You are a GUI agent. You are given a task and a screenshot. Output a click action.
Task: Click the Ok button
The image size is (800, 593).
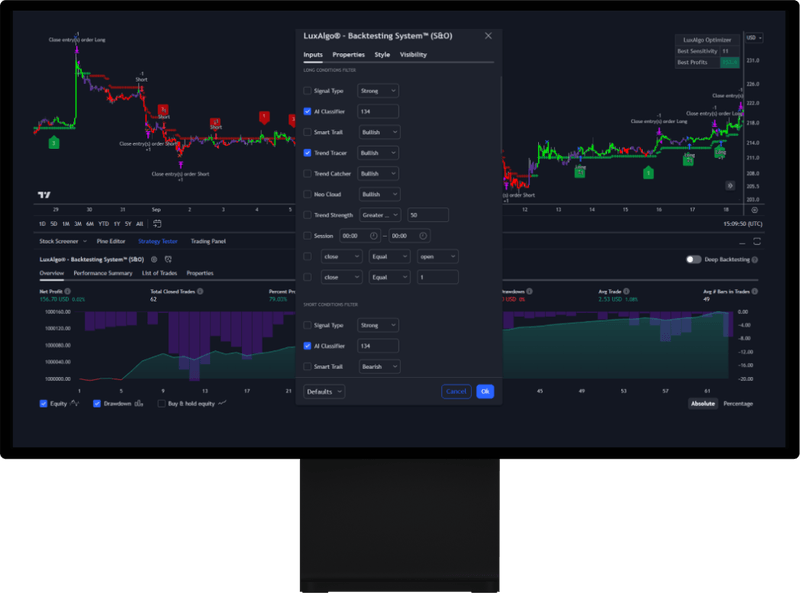coord(485,391)
